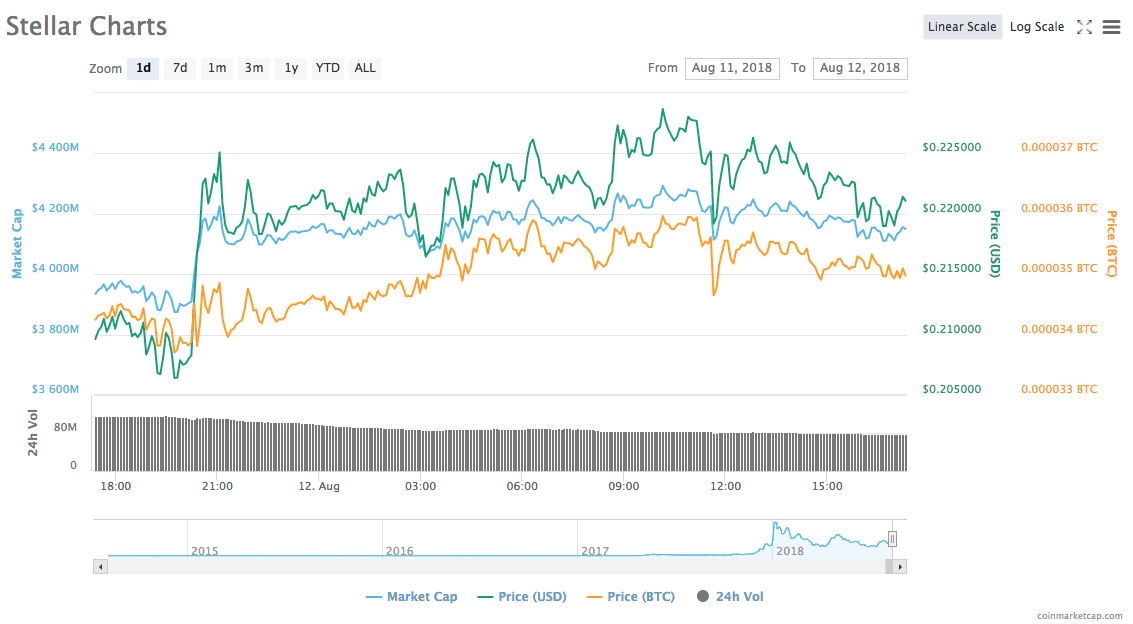
Task: Select the ALL zoom range
Action: tap(365, 68)
